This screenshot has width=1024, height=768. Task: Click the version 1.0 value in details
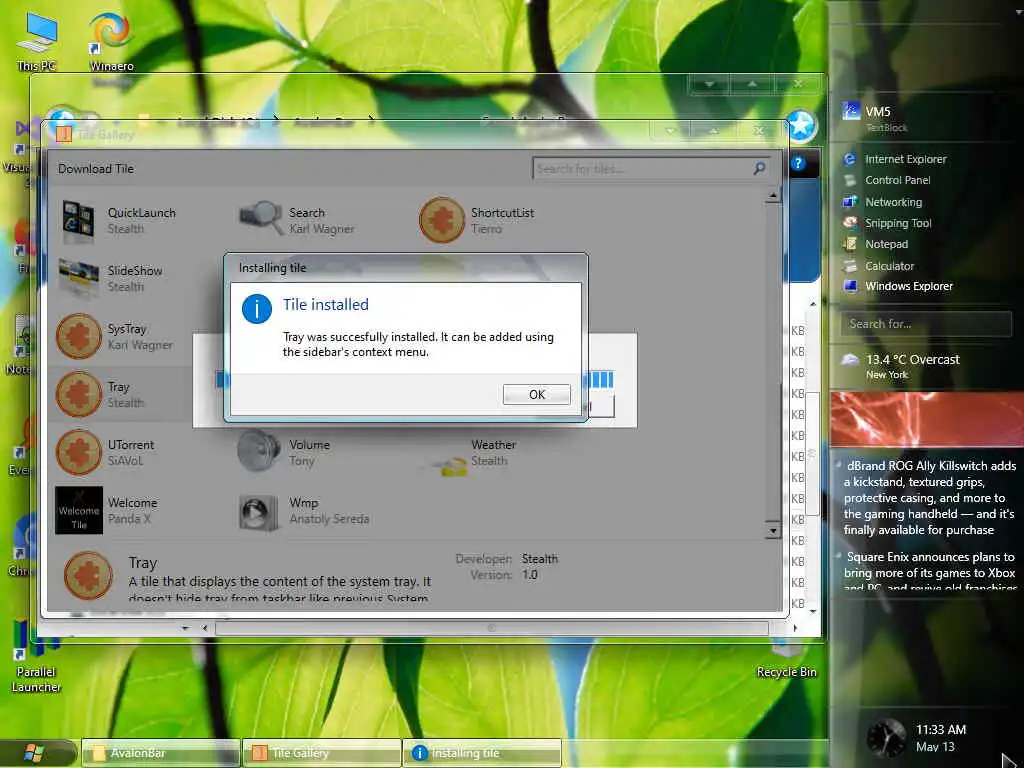click(x=530, y=575)
